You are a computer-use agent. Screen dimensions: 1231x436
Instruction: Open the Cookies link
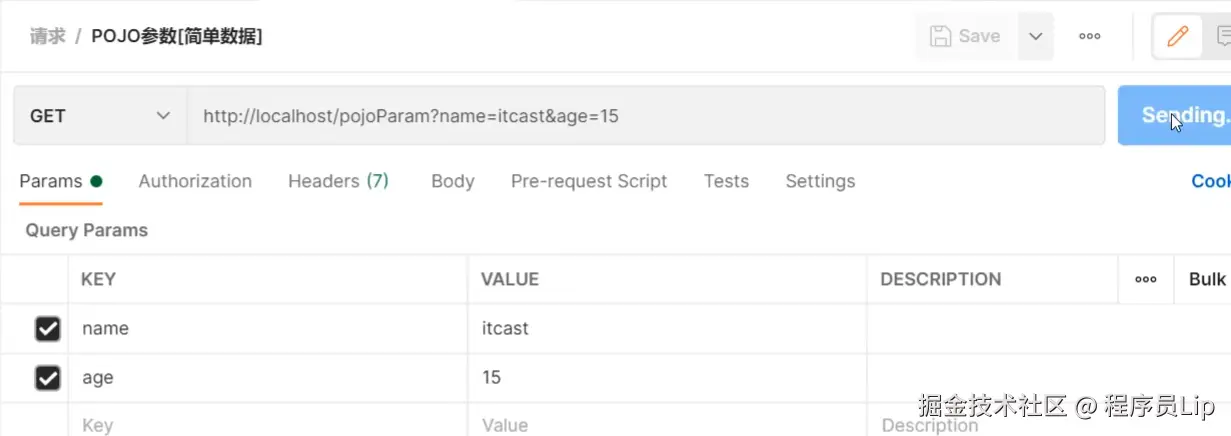[x=1210, y=181]
